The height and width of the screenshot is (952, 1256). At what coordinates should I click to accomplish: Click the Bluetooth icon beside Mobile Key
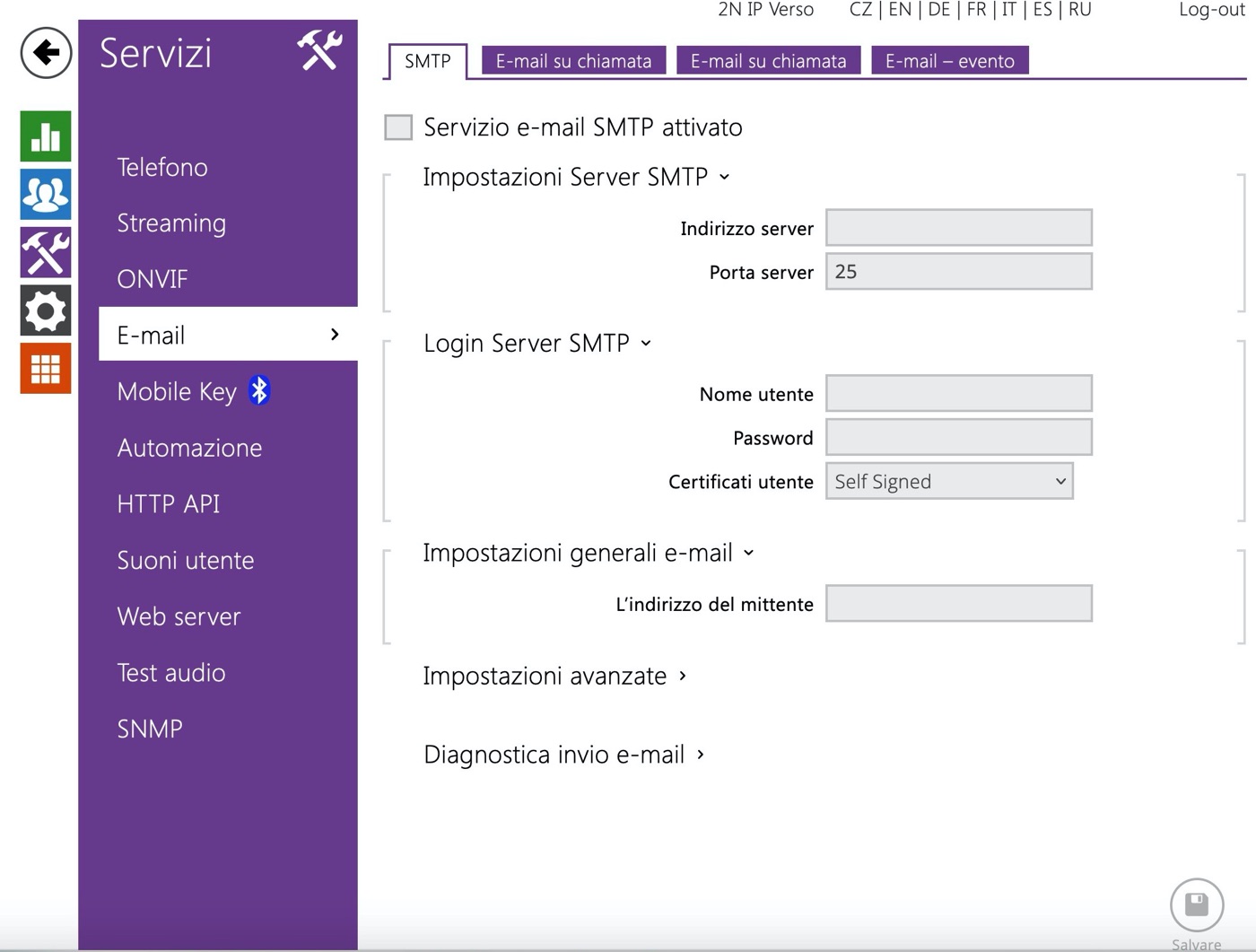pyautogui.click(x=259, y=390)
